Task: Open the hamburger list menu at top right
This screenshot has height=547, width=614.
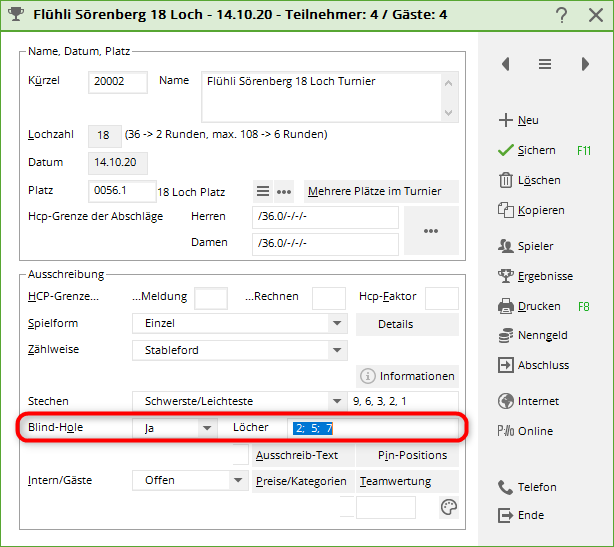Action: [x=545, y=64]
